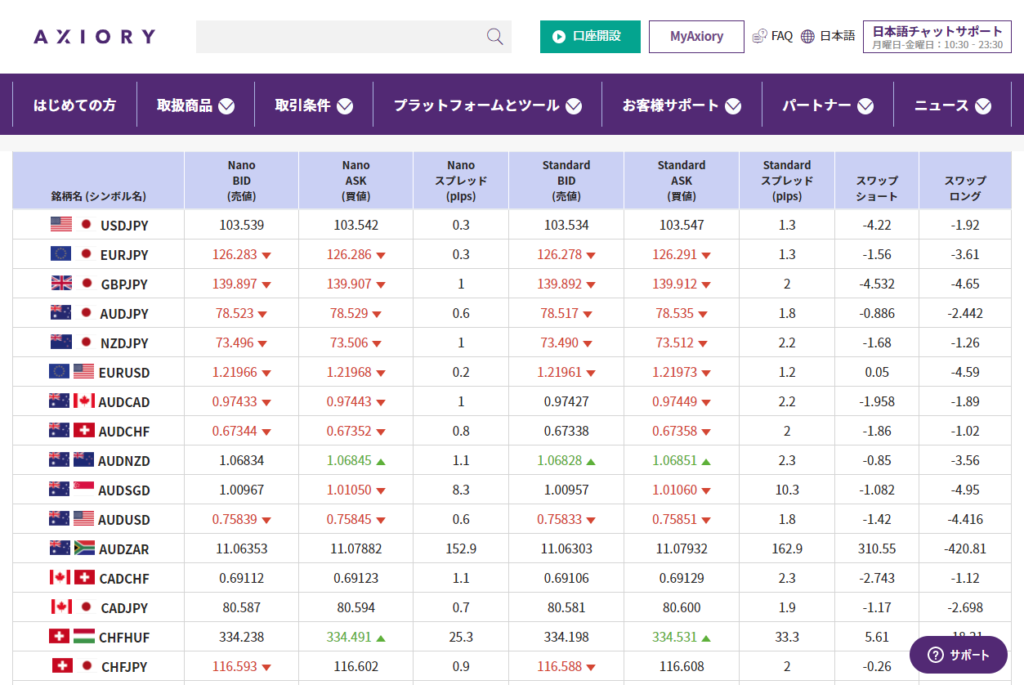Click the Axiory logo

click(x=95, y=37)
